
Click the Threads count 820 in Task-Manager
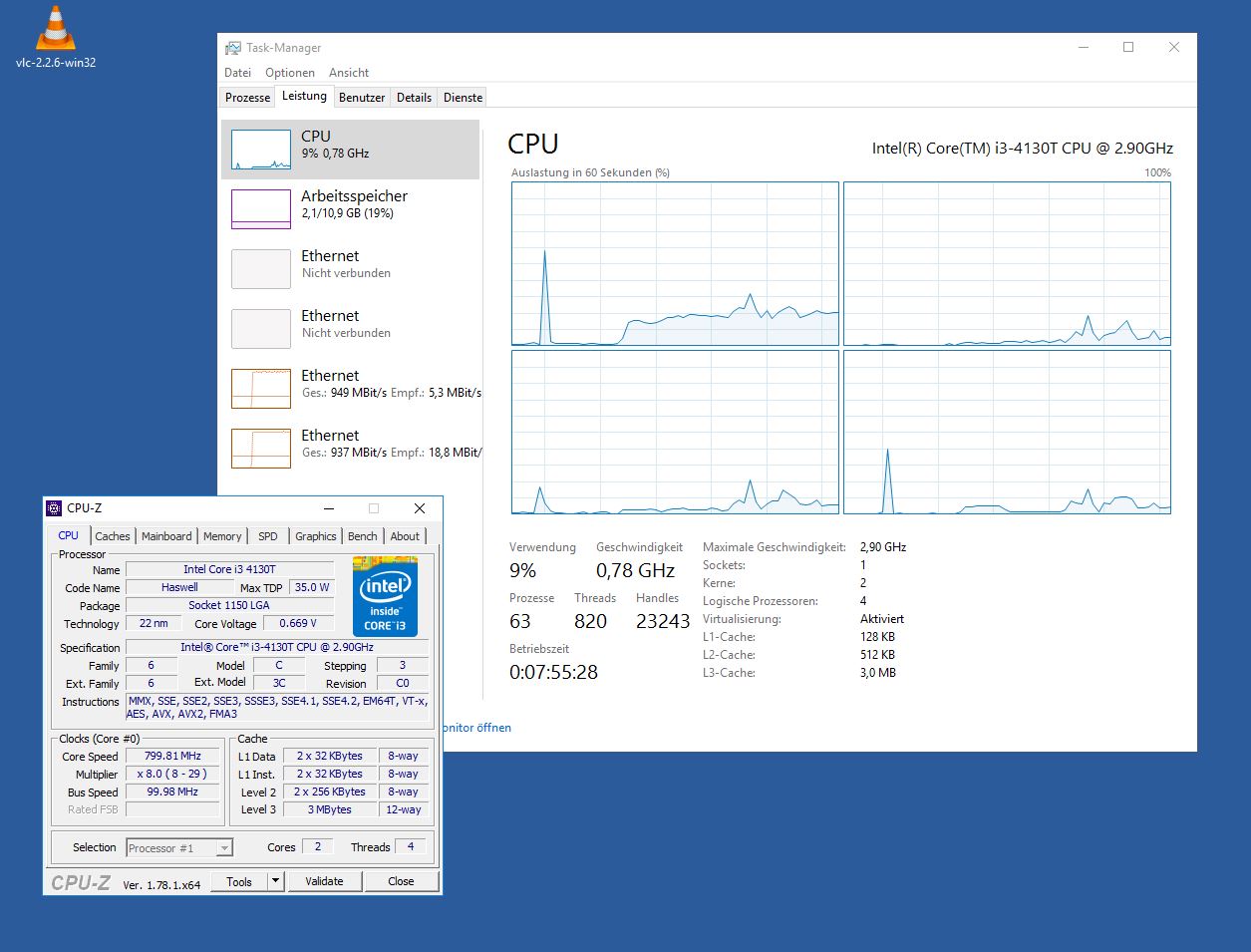click(x=590, y=621)
